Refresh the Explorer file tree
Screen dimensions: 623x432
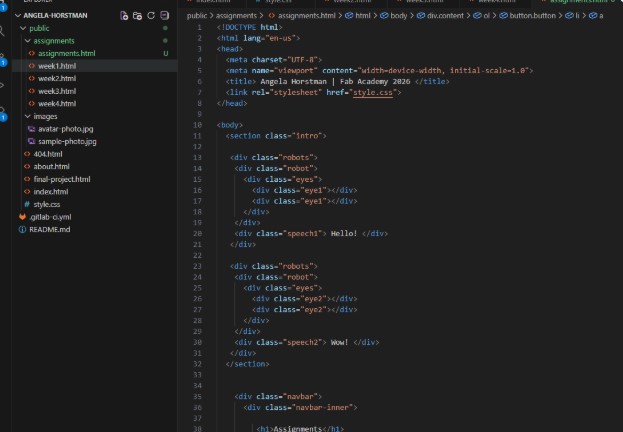coord(151,15)
